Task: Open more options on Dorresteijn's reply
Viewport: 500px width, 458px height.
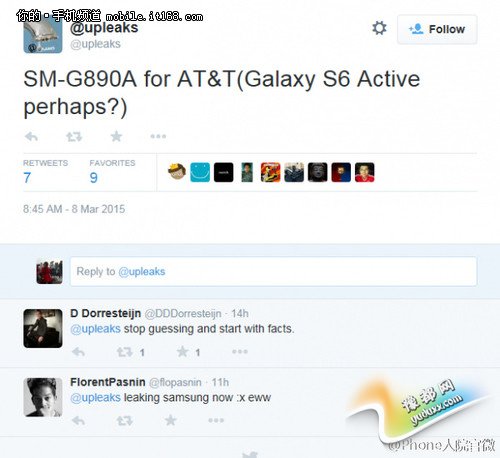Action: click(240, 351)
